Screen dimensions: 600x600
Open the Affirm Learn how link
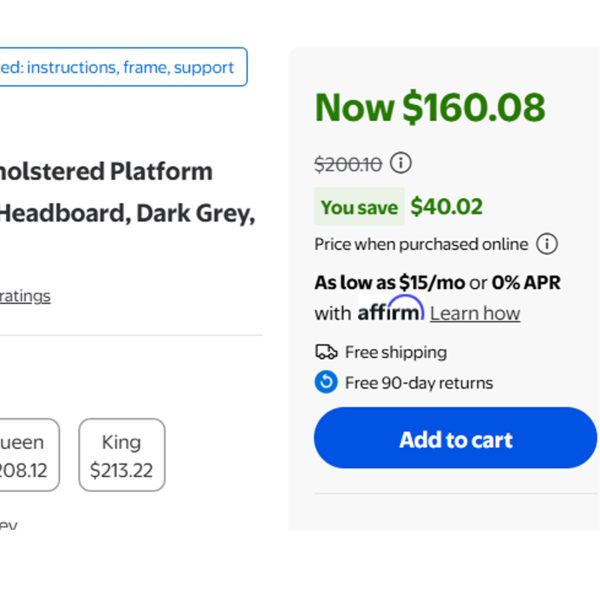(475, 313)
